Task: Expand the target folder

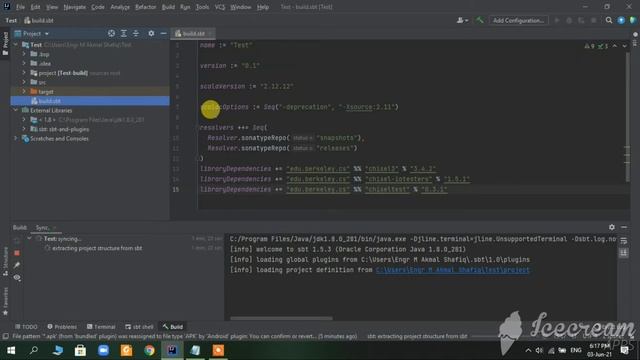Action: tap(24, 91)
